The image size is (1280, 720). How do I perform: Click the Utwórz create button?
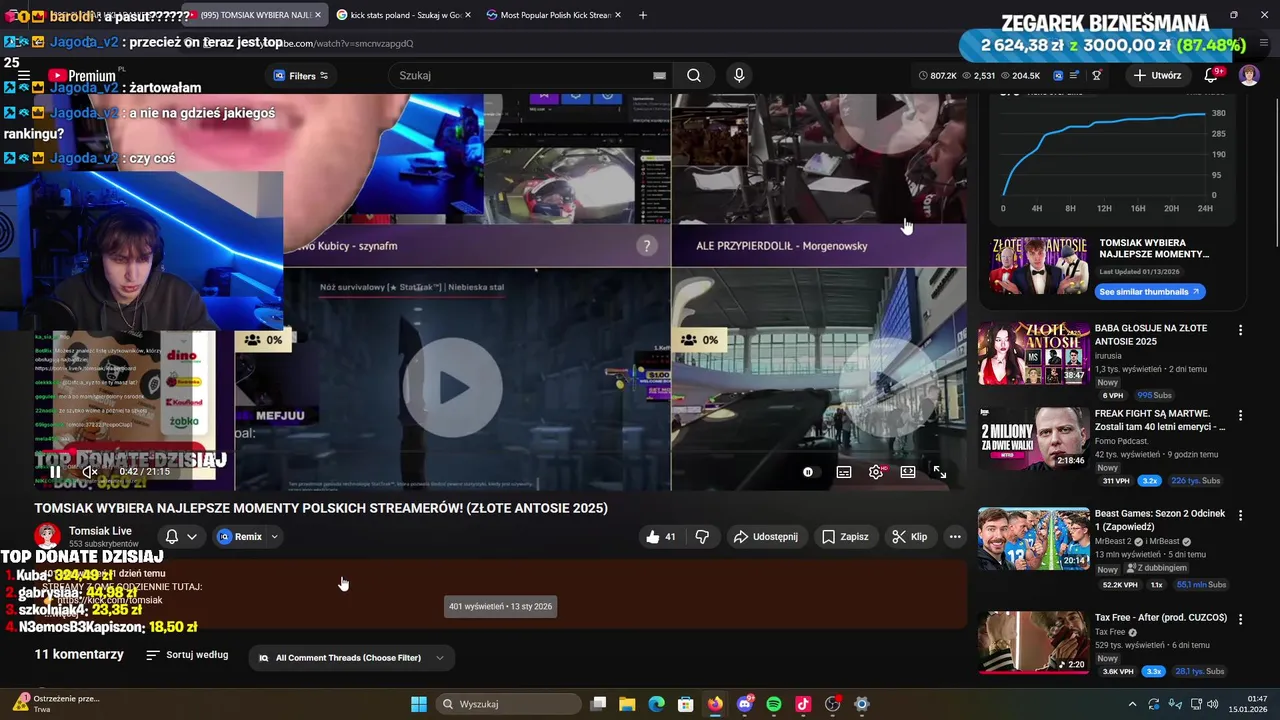1157,75
